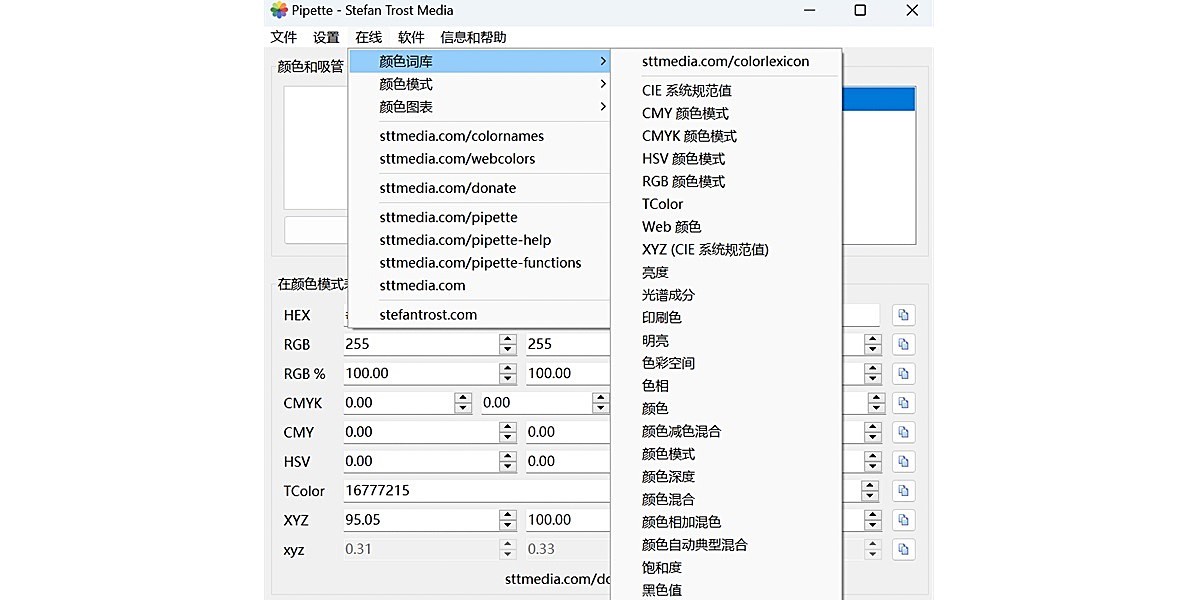Open the 文件 menu
The width and height of the screenshot is (1200, 600).
coord(283,36)
